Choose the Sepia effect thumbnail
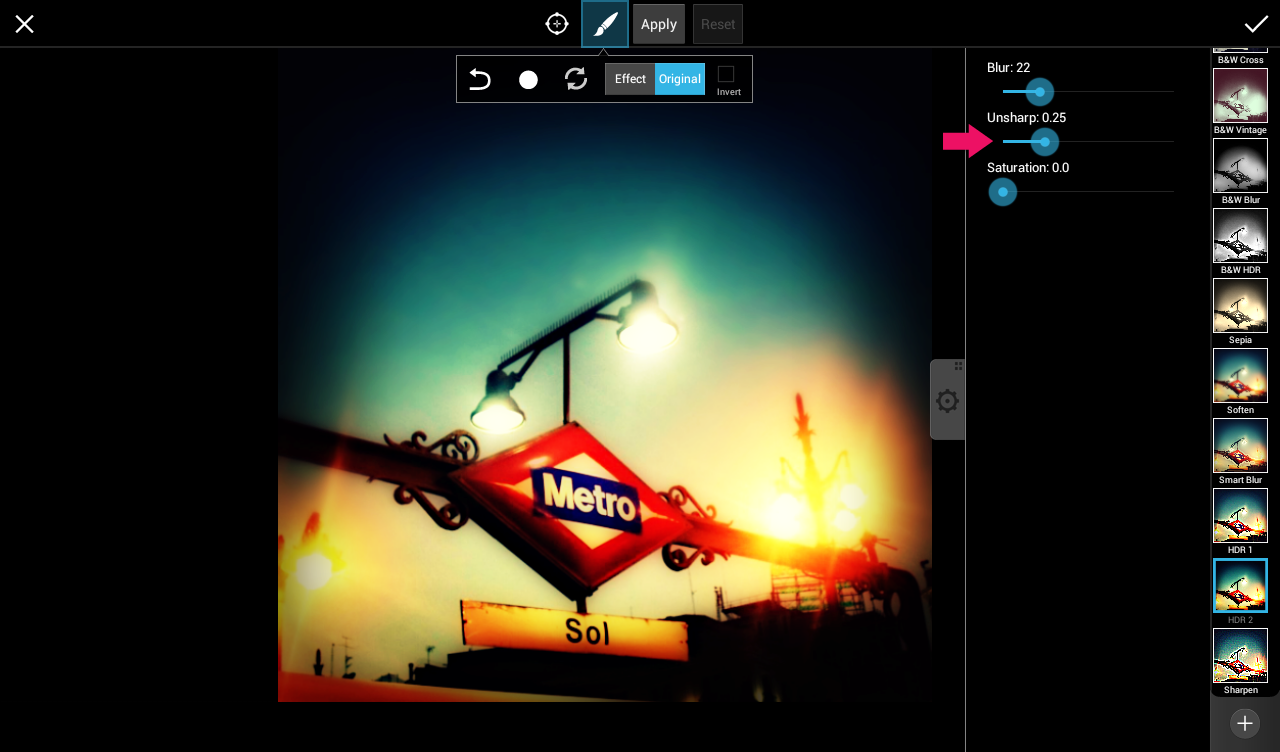The image size is (1280, 752). [1240, 306]
